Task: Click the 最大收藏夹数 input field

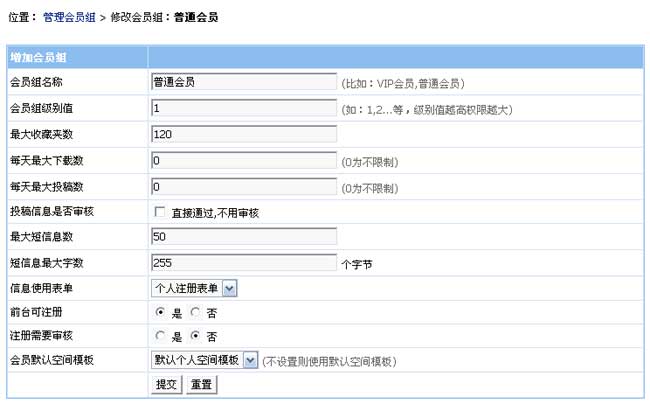Action: (x=244, y=134)
